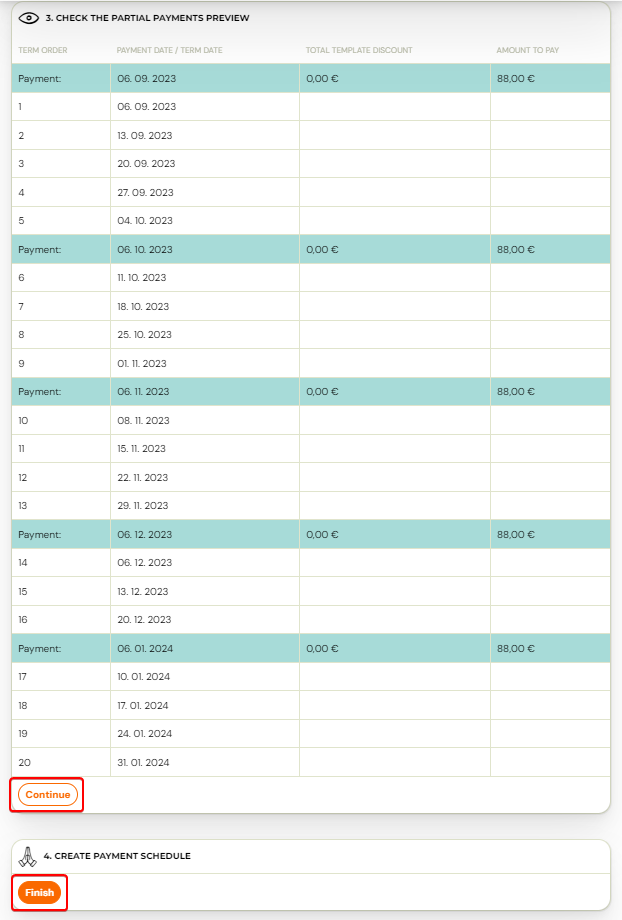Click the Total Template Discount column header
This screenshot has height=920, width=622.
(359, 50)
